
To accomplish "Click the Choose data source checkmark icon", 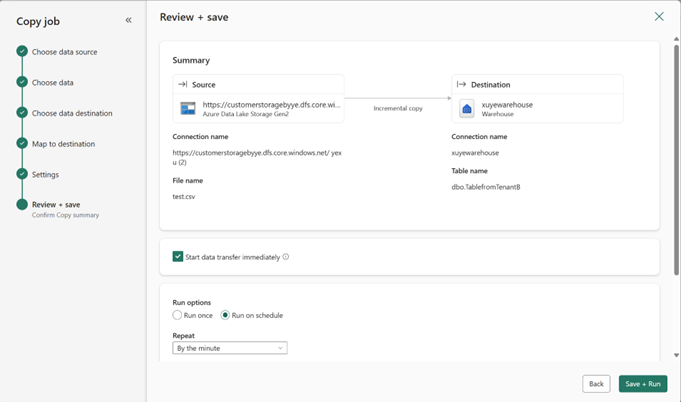I will pos(22,51).
